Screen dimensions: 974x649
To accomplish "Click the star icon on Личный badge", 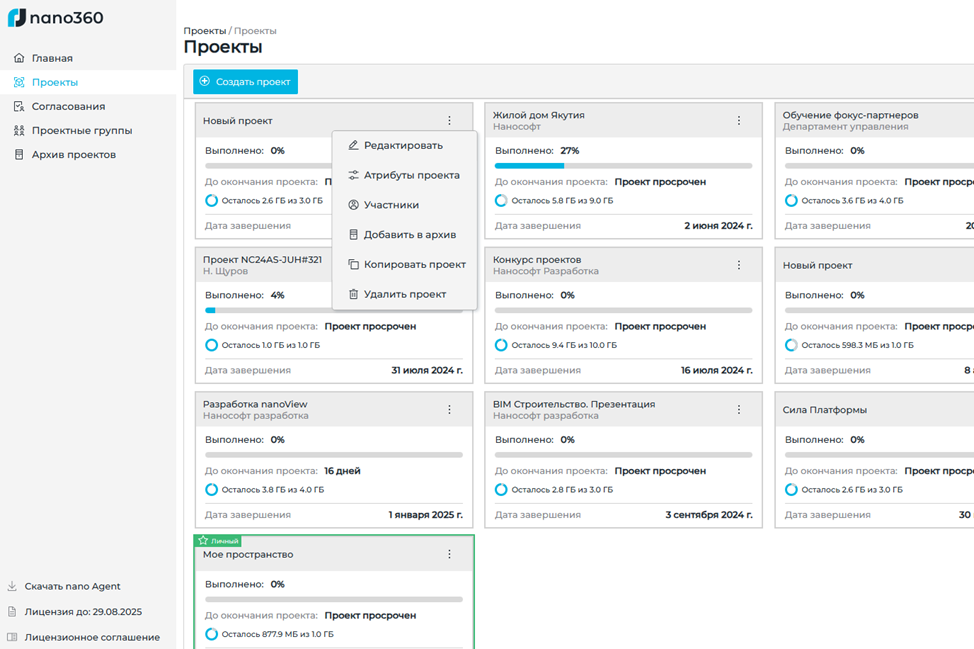I will 203,540.
